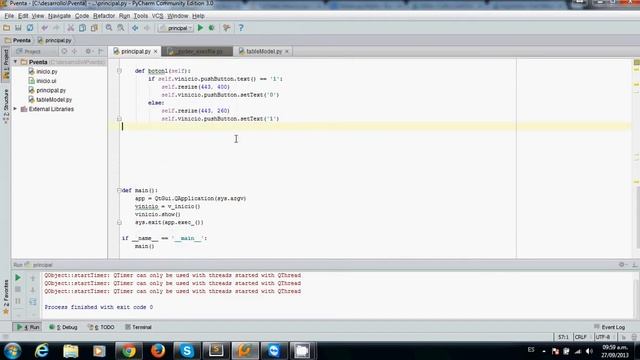Screen dimensions: 640x360
Task: Click Collapse All icon in Project panel
Action: click(74, 51)
